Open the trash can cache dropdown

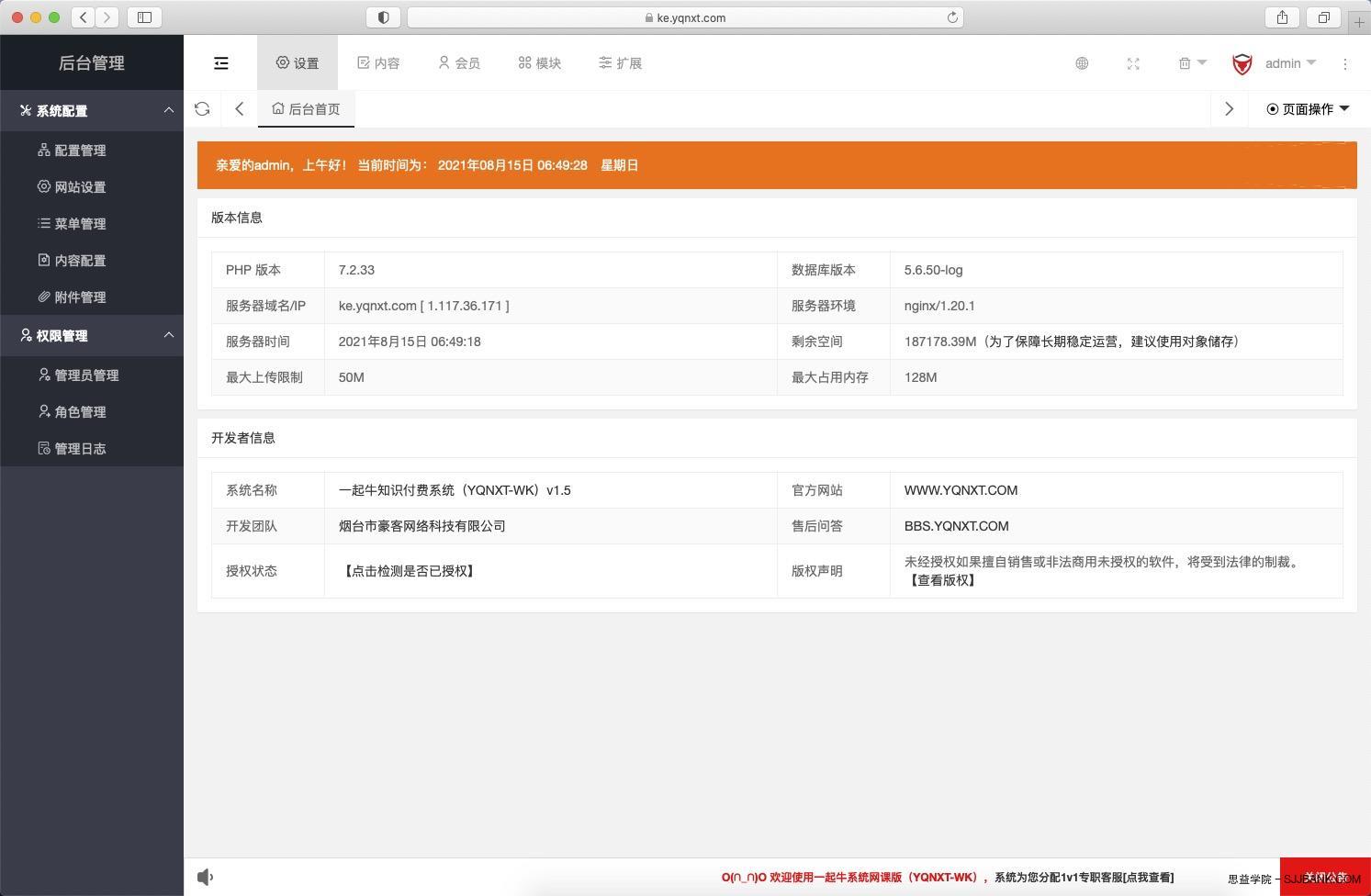[x=1191, y=63]
